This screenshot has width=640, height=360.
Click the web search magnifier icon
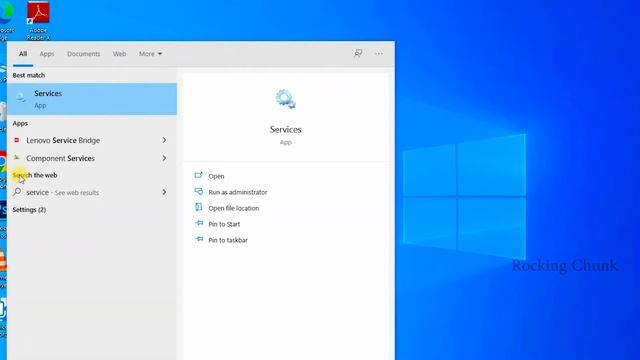click(17, 191)
